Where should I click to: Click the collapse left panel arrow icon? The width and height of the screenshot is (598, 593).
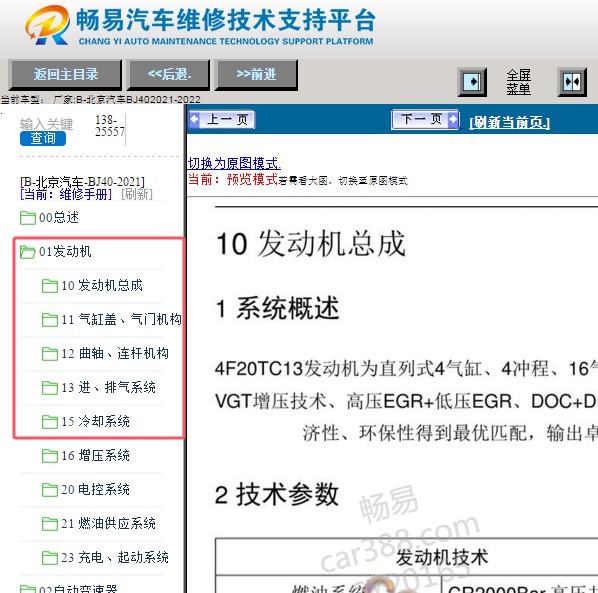tap(472, 82)
